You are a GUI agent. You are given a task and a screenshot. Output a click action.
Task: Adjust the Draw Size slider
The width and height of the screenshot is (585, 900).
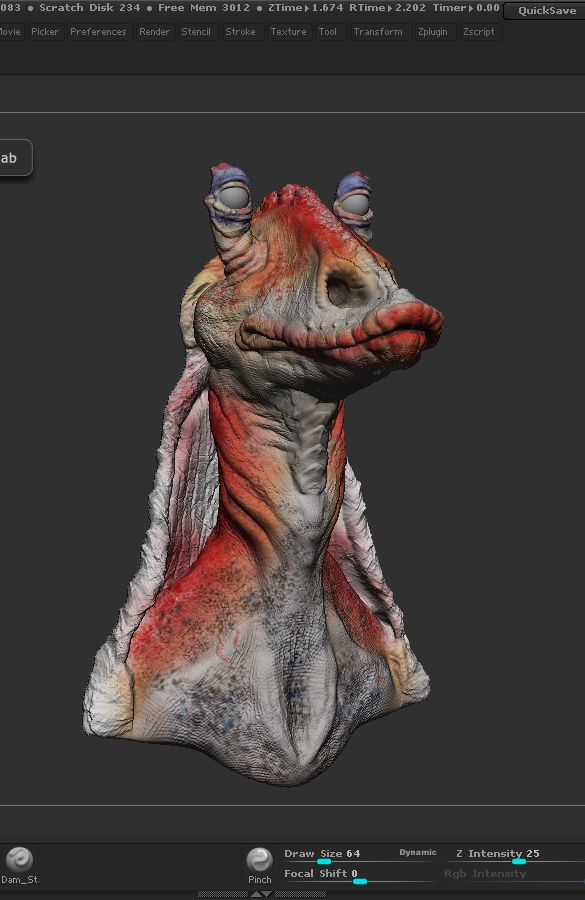pyautogui.click(x=359, y=855)
